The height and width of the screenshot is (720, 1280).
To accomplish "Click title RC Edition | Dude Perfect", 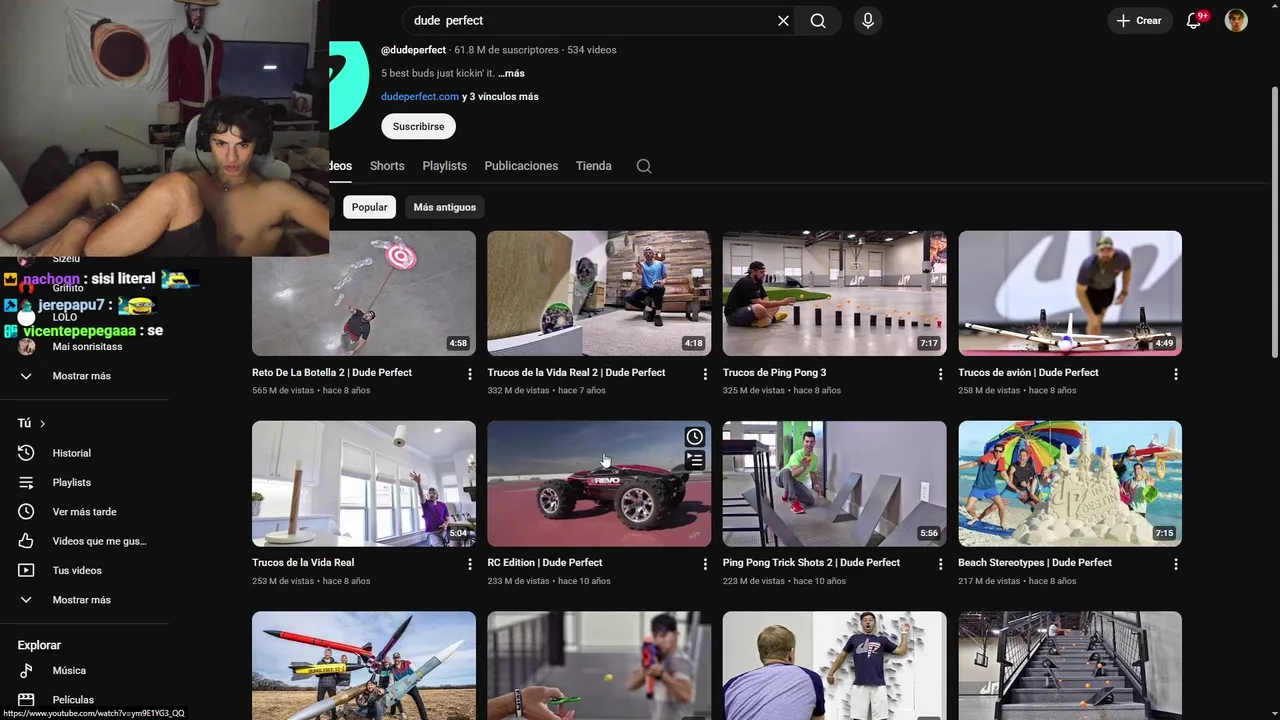I will [x=545, y=563].
